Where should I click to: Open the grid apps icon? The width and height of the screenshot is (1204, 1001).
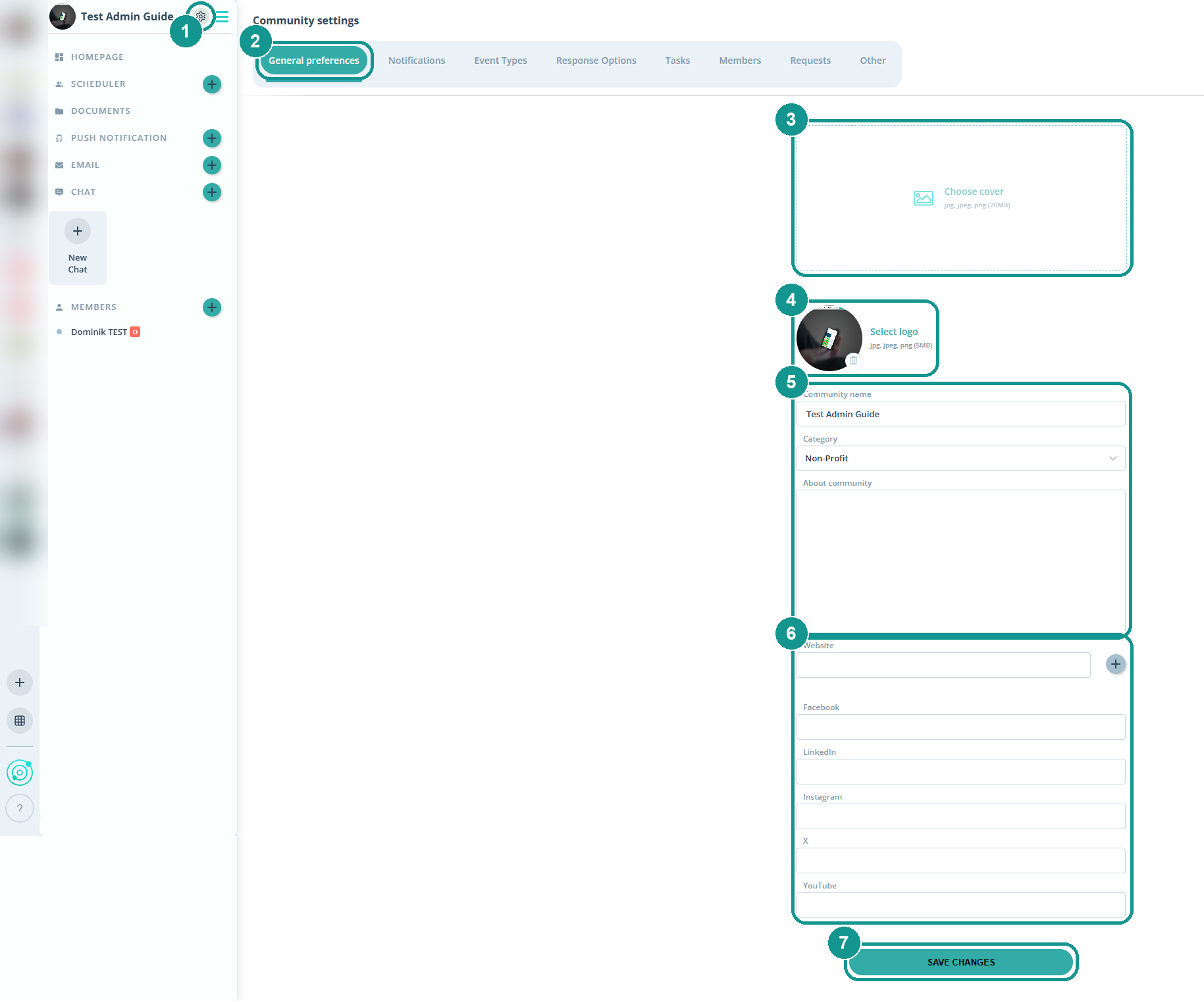[x=20, y=721]
